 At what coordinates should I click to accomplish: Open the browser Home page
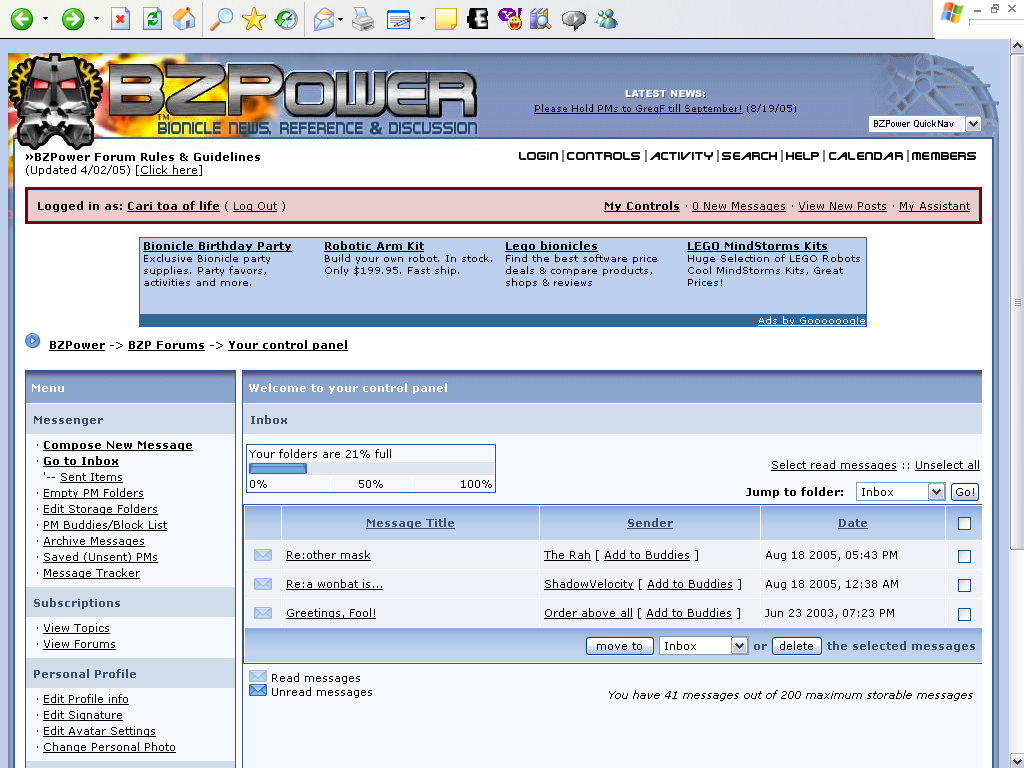(x=184, y=19)
